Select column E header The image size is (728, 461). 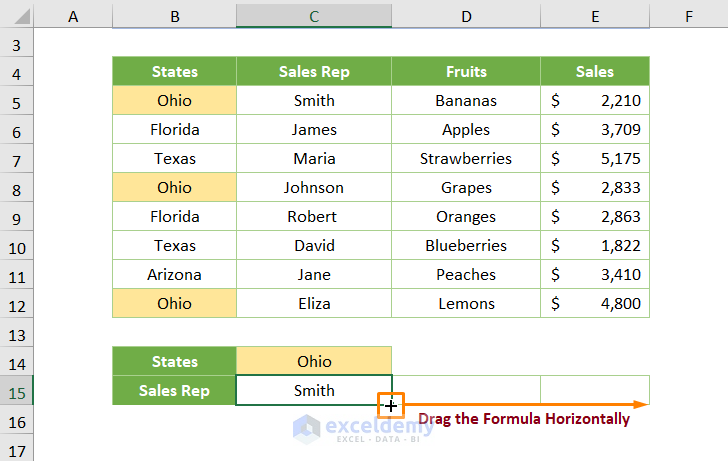595,15
